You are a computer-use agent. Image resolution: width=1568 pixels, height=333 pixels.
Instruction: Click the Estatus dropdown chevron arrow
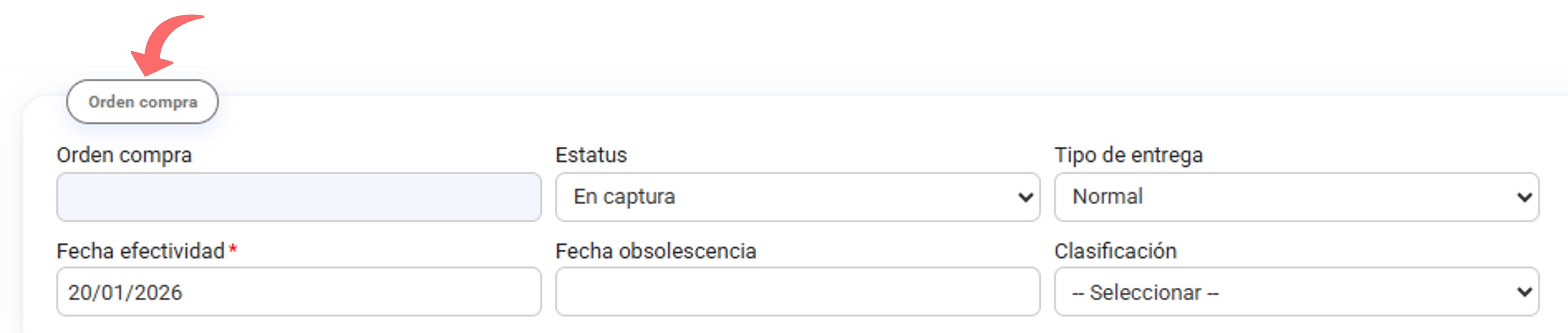coord(1025,196)
